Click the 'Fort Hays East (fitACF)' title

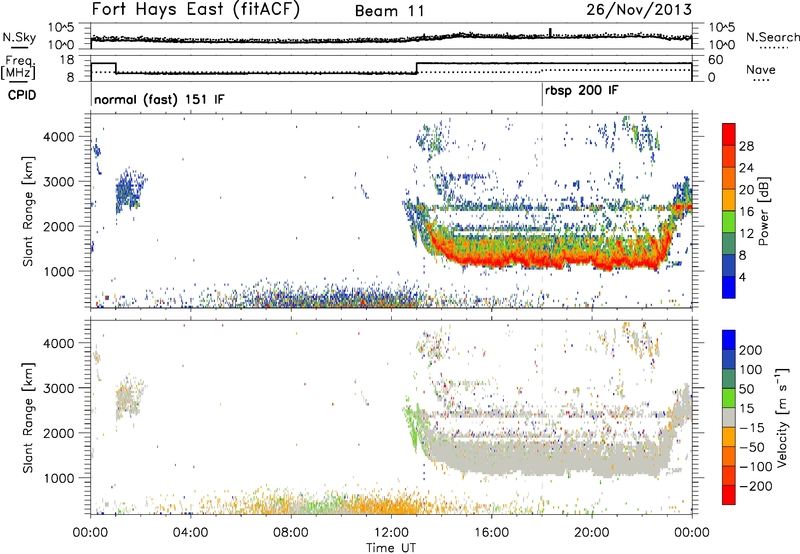click(x=195, y=9)
